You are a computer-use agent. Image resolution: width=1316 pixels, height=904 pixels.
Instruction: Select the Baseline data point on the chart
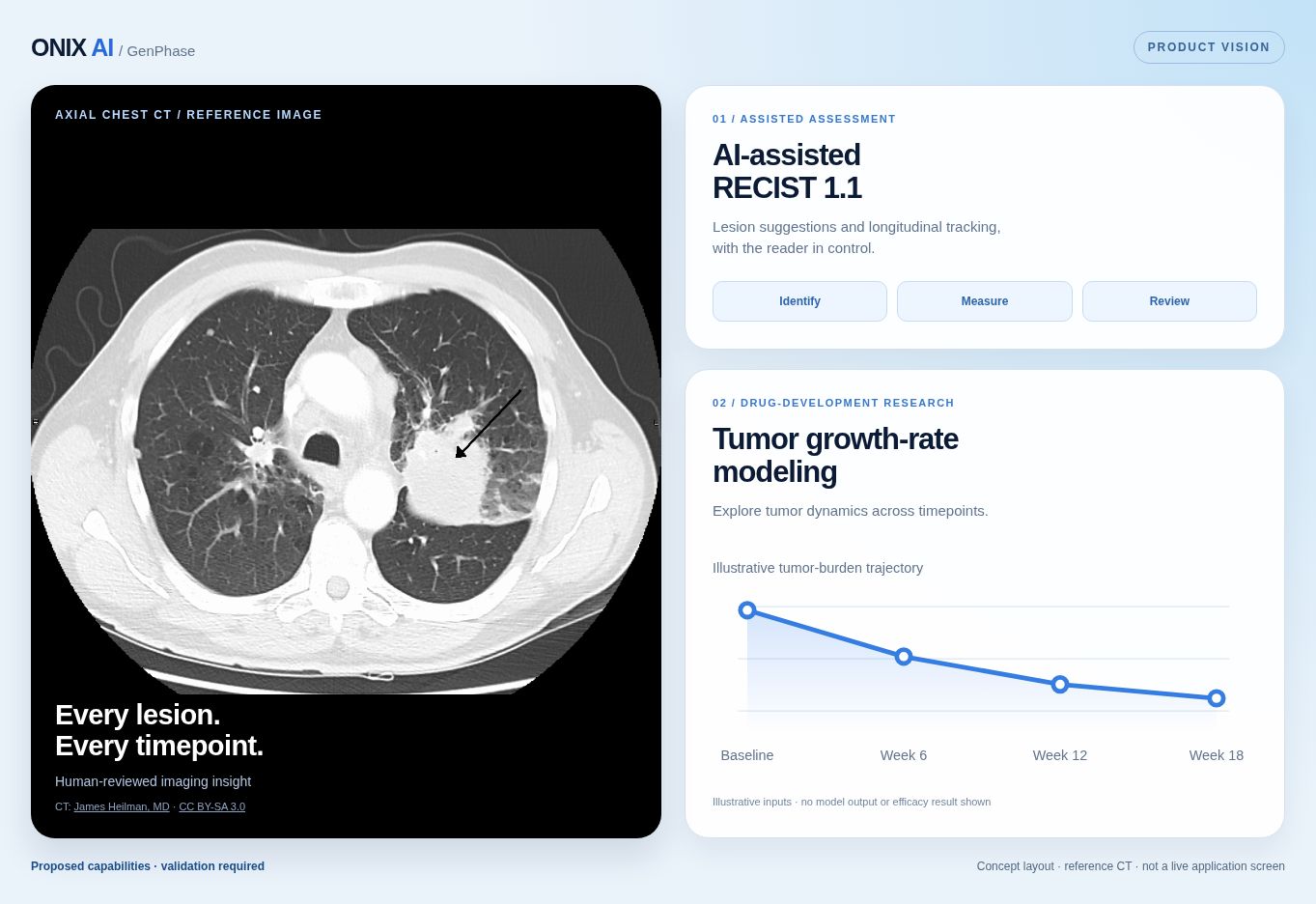coord(747,610)
